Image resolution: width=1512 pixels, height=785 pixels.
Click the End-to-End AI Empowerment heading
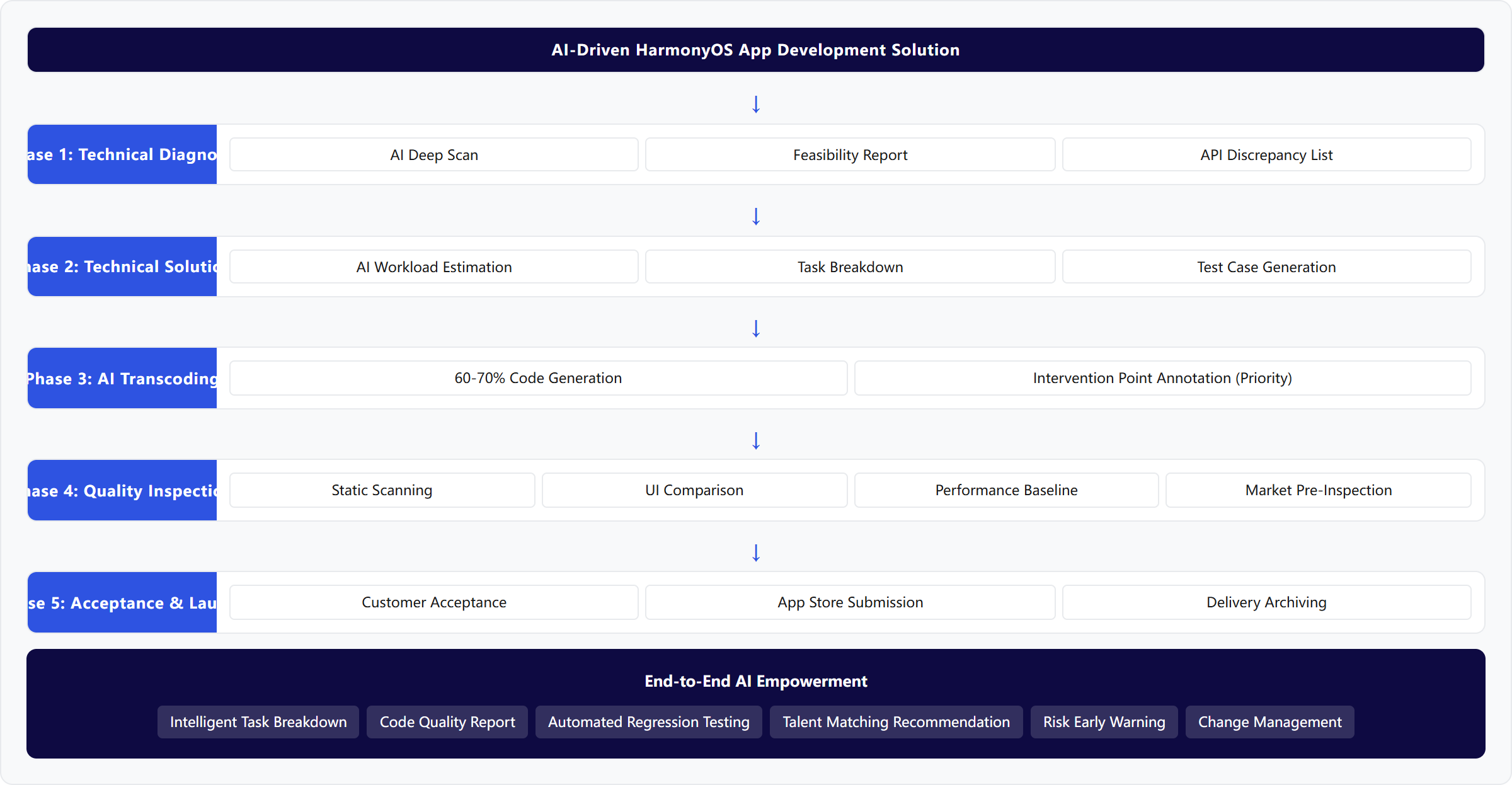[755, 681]
